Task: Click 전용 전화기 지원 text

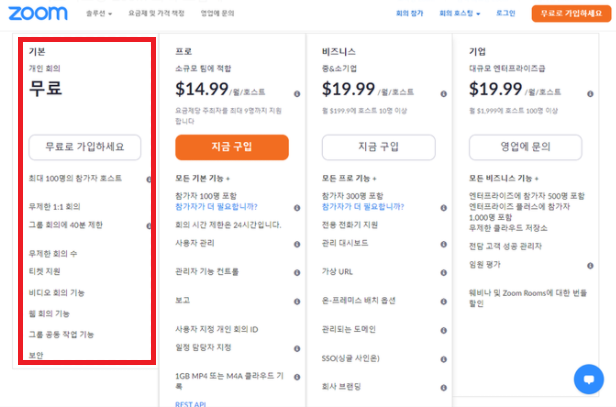Action: click(x=350, y=225)
